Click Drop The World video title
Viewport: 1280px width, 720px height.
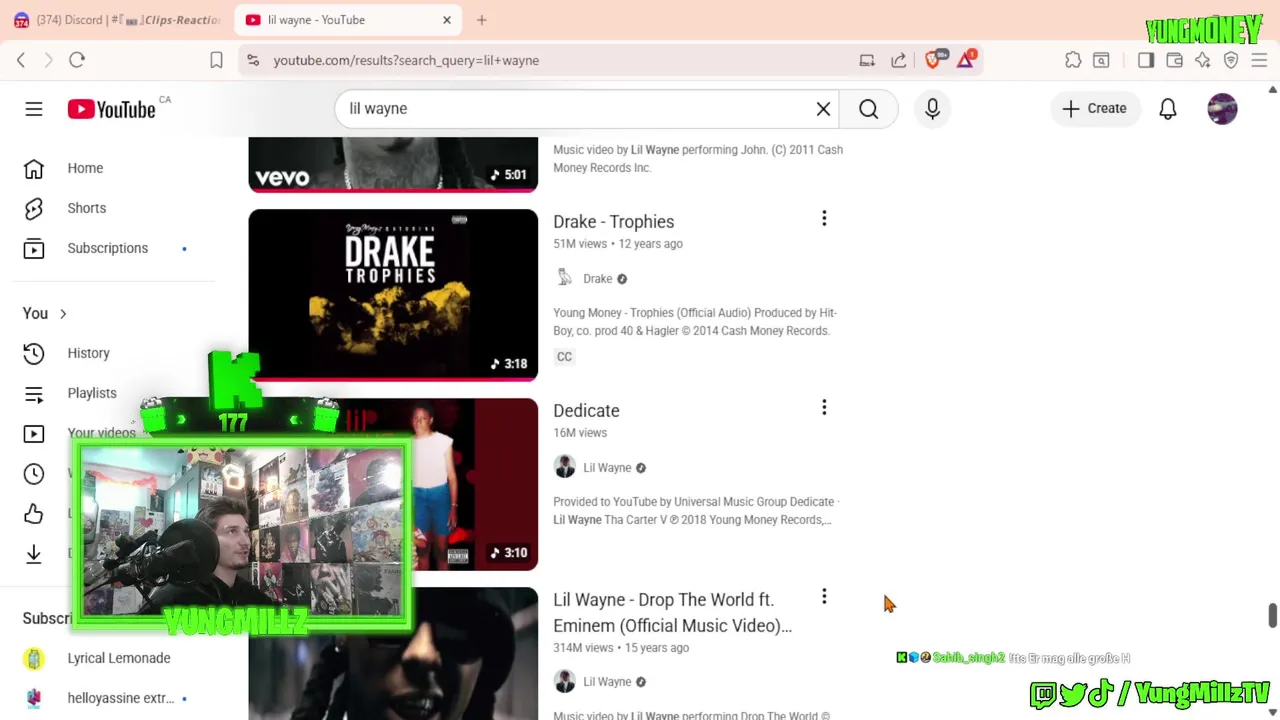click(x=672, y=613)
